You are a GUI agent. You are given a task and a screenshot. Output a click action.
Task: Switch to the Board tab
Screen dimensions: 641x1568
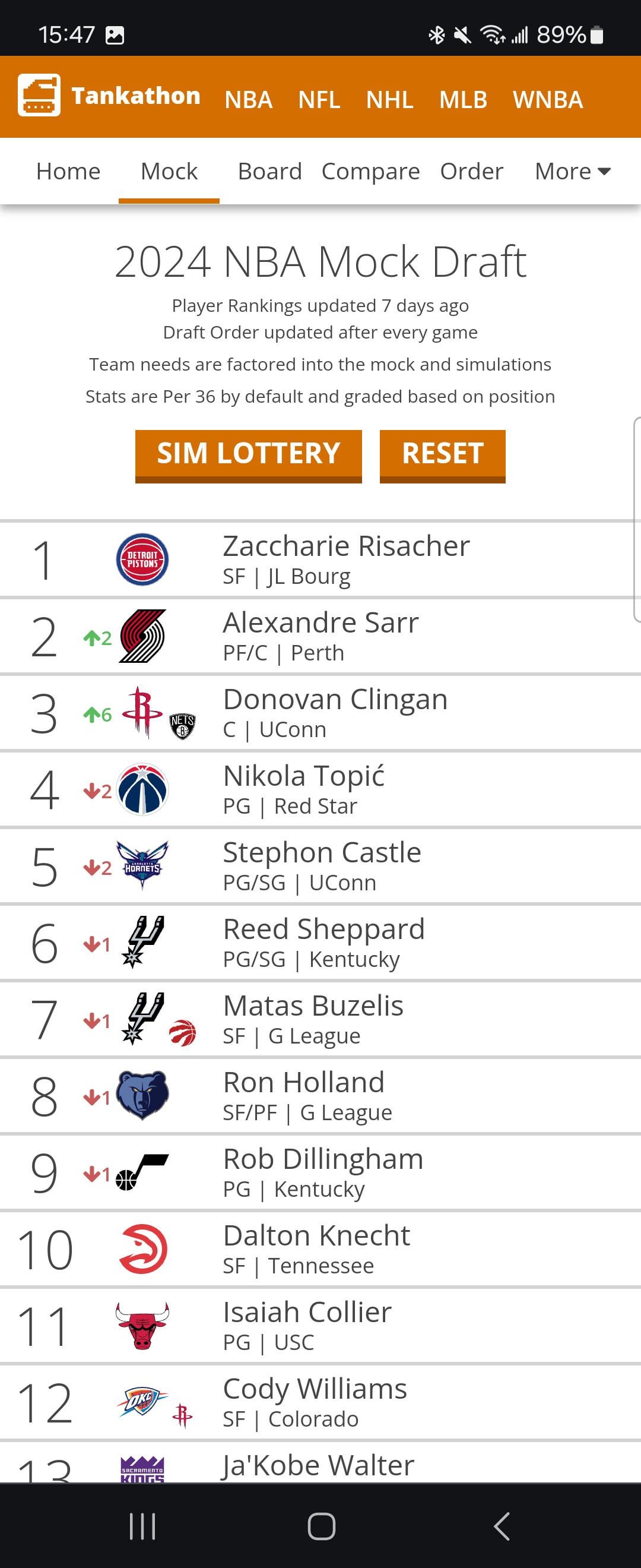click(x=269, y=172)
